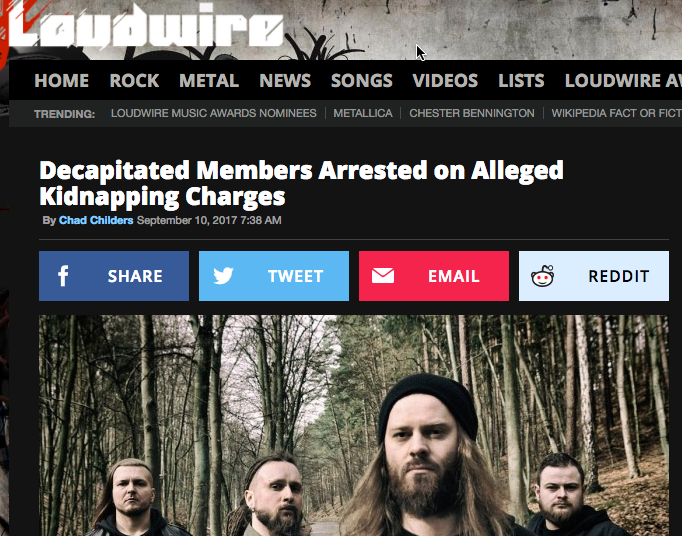Go to the VIDEOS section
The width and height of the screenshot is (682, 536).
pyautogui.click(x=445, y=80)
